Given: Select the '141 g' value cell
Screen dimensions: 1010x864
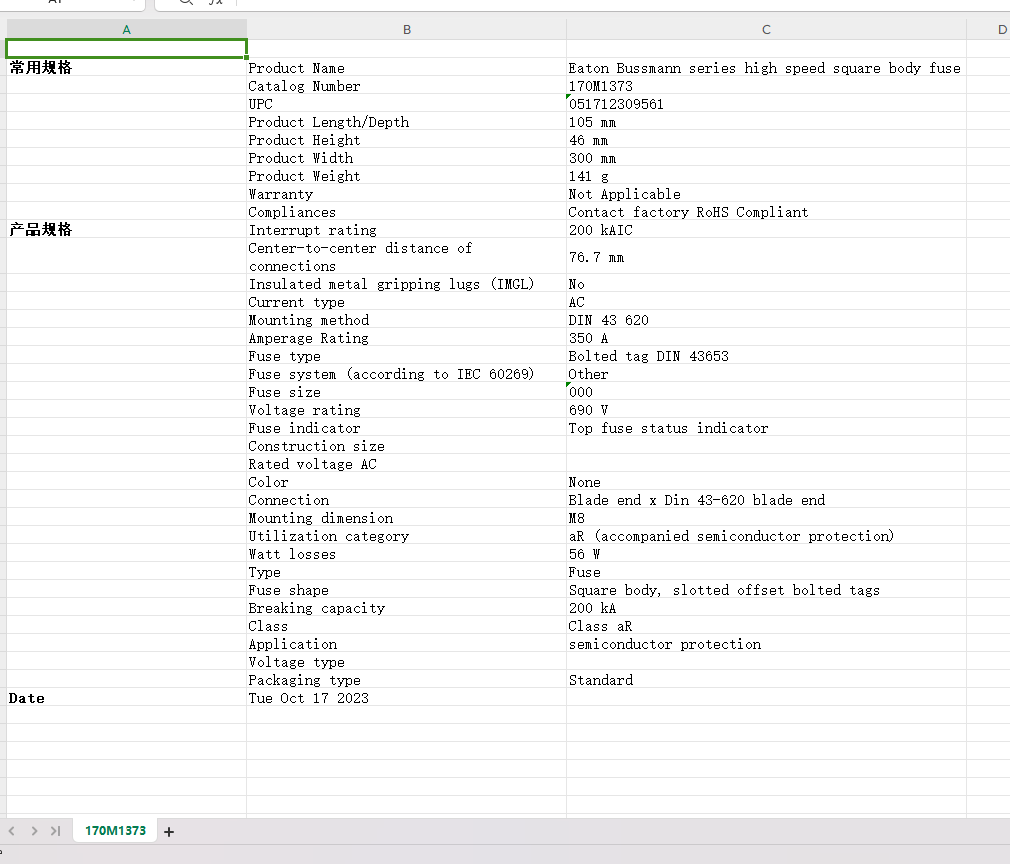Looking at the screenshot, I should click(766, 176).
